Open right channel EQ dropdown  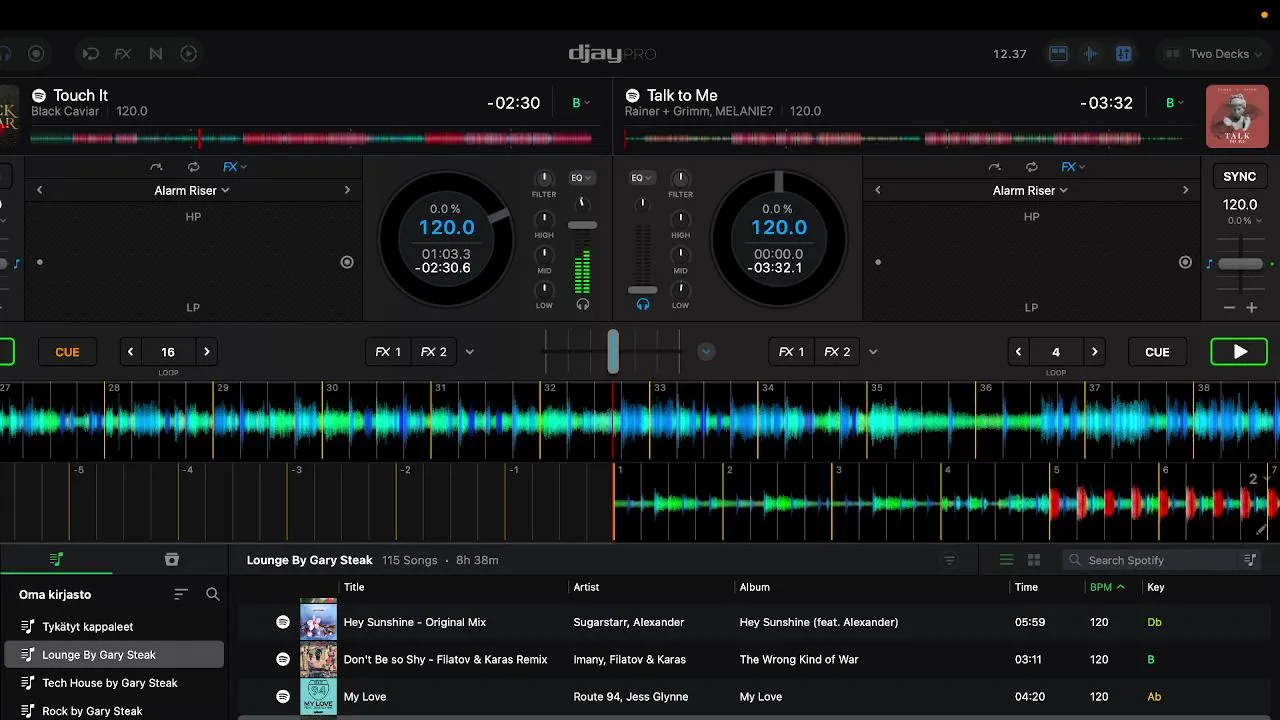coord(643,178)
